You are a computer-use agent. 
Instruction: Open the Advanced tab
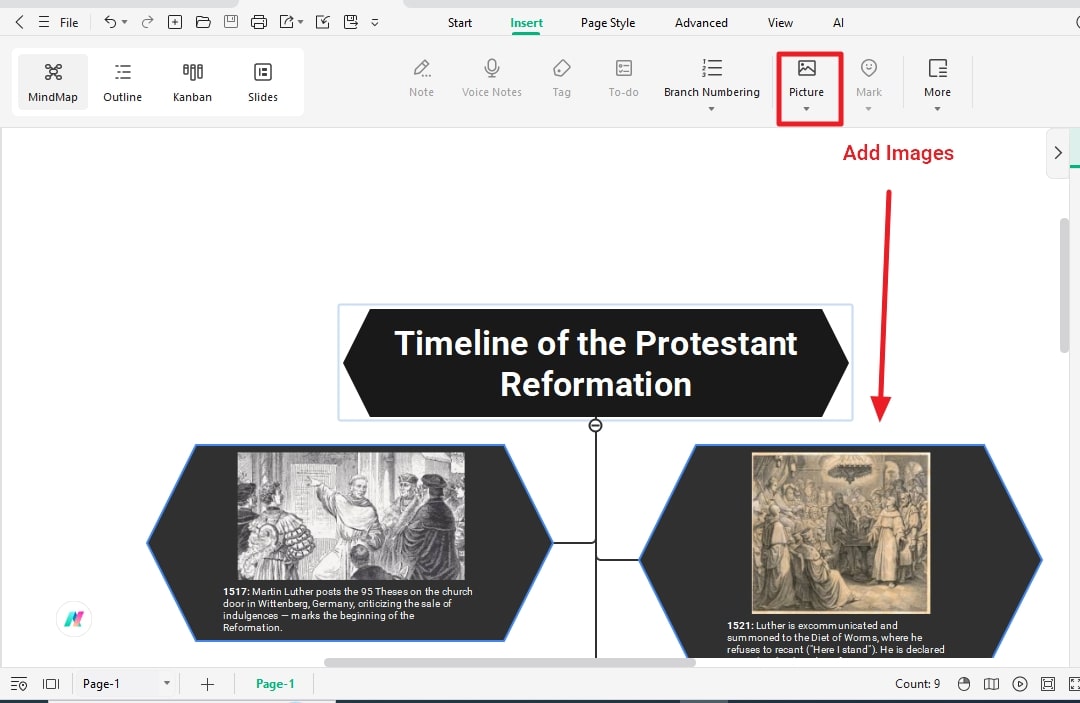[701, 23]
